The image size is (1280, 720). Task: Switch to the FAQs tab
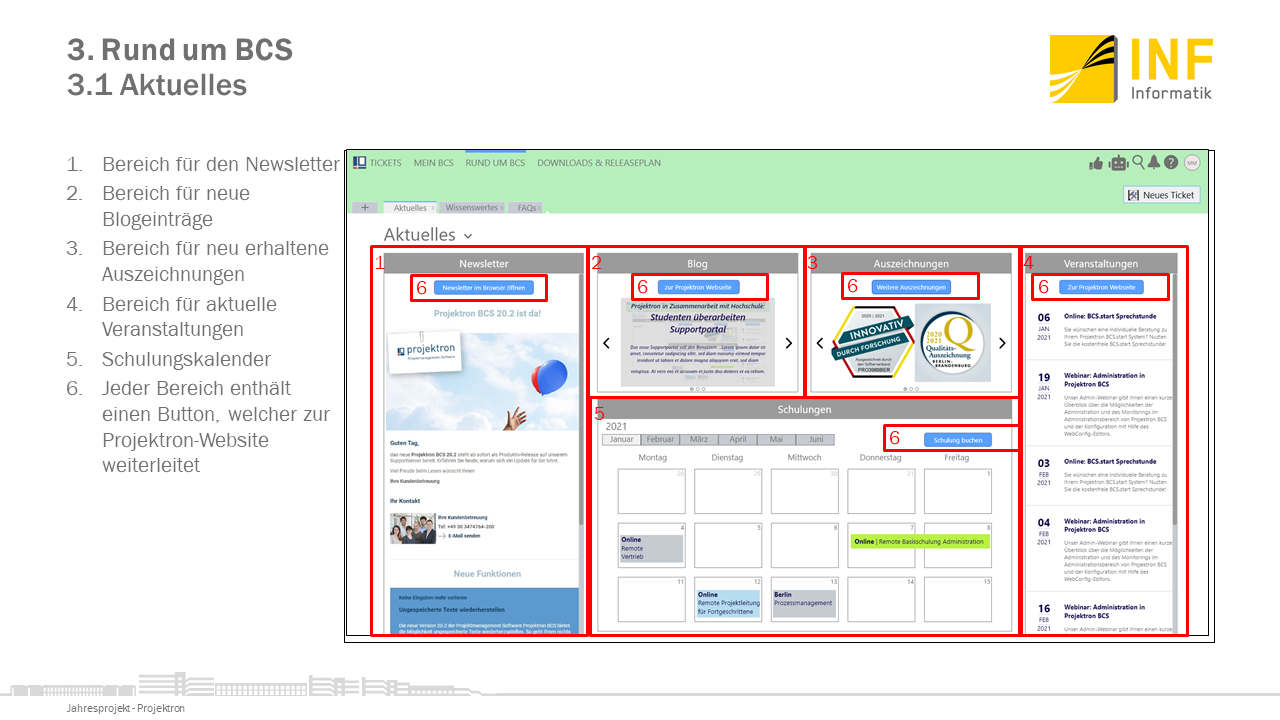tap(527, 208)
